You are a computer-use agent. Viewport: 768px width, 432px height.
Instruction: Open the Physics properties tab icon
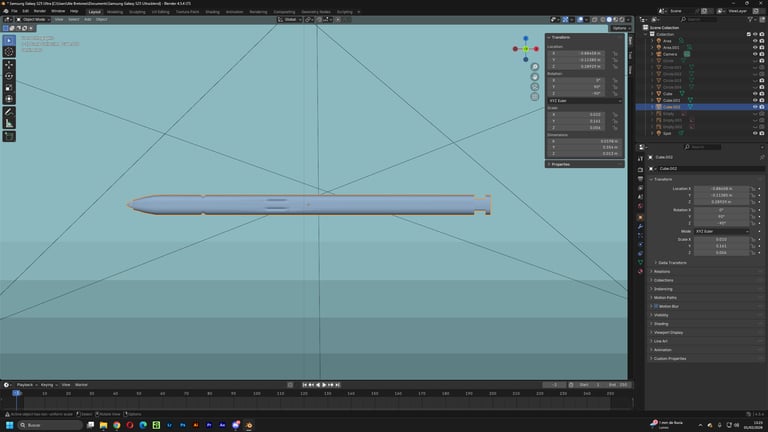pos(640,244)
